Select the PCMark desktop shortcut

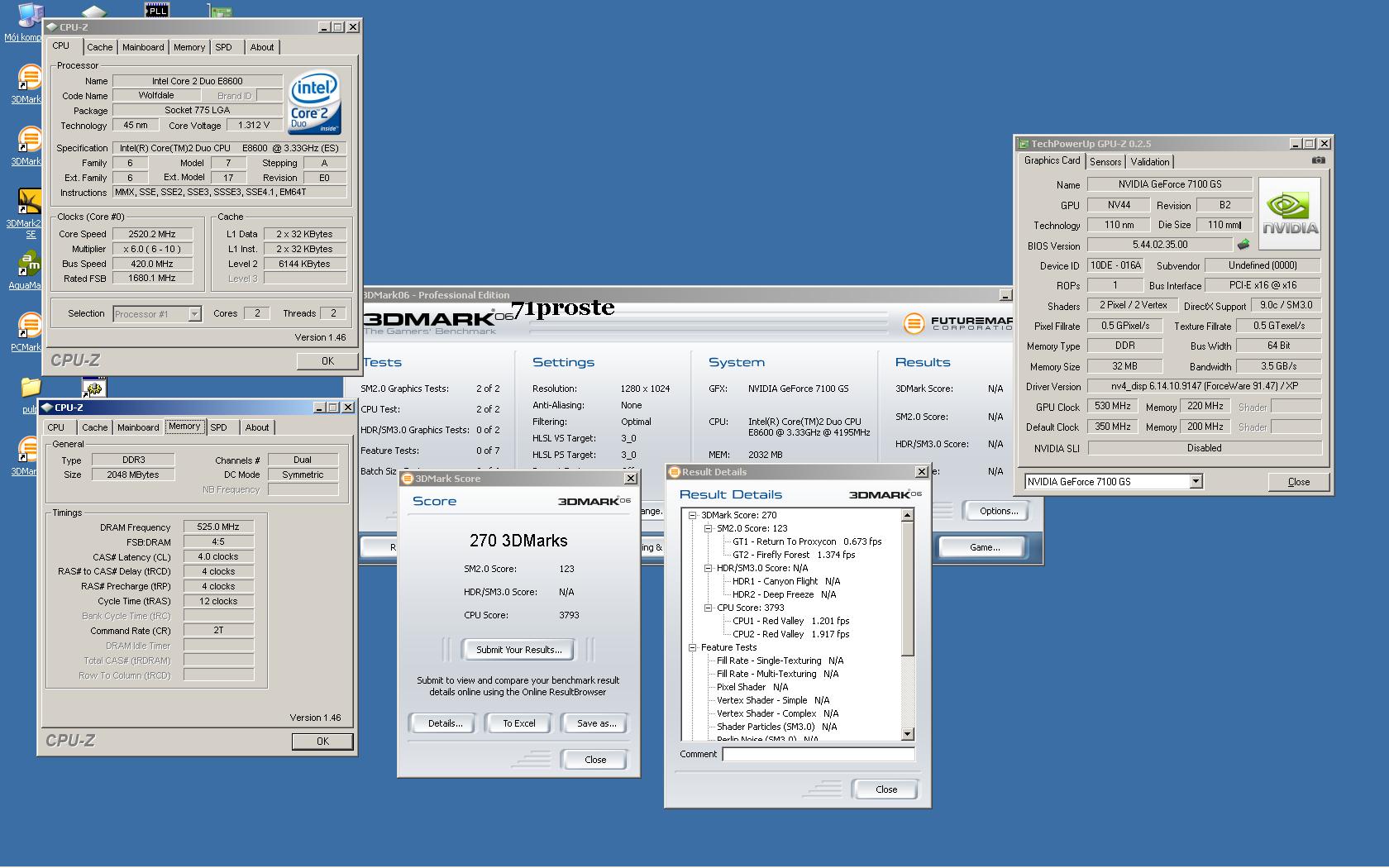click(x=28, y=331)
